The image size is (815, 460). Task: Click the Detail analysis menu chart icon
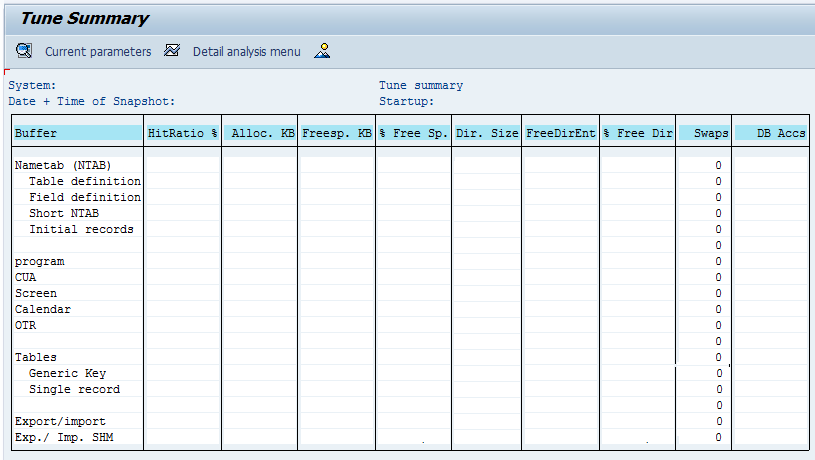coord(172,51)
